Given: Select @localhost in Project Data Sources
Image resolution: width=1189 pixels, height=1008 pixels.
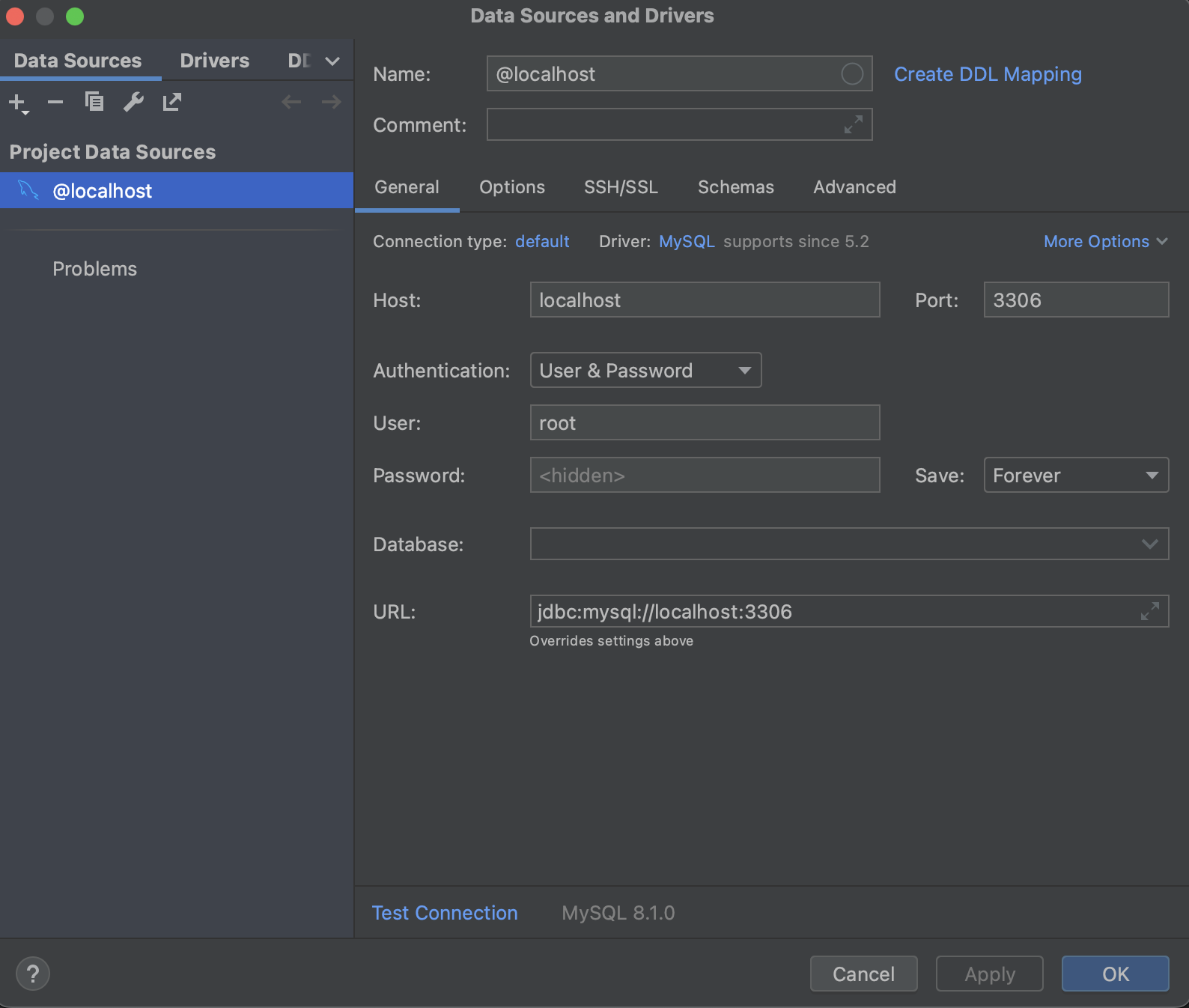Looking at the screenshot, I should [x=177, y=190].
